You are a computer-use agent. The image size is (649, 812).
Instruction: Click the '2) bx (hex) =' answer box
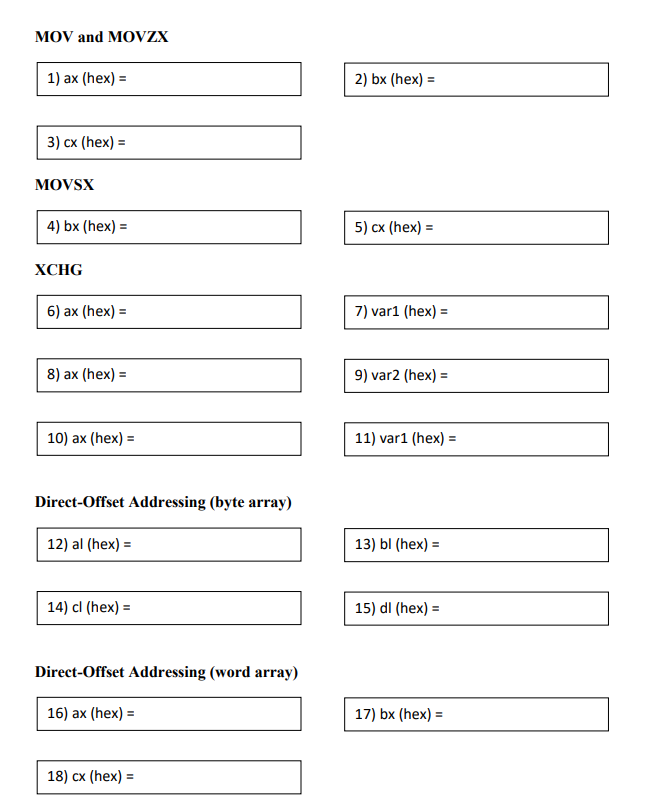coord(477,80)
